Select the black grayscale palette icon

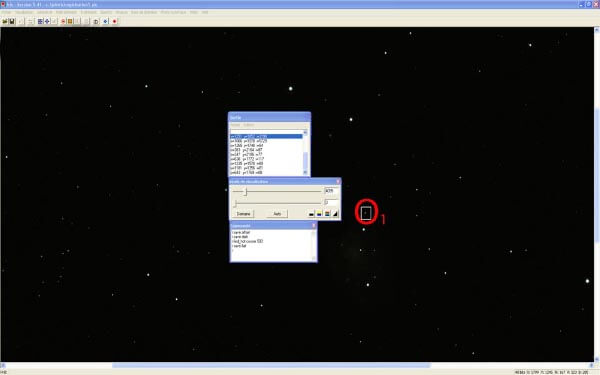(311, 214)
